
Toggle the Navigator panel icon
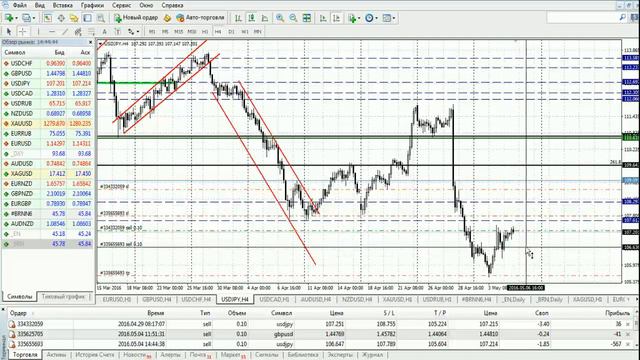(x=74, y=18)
